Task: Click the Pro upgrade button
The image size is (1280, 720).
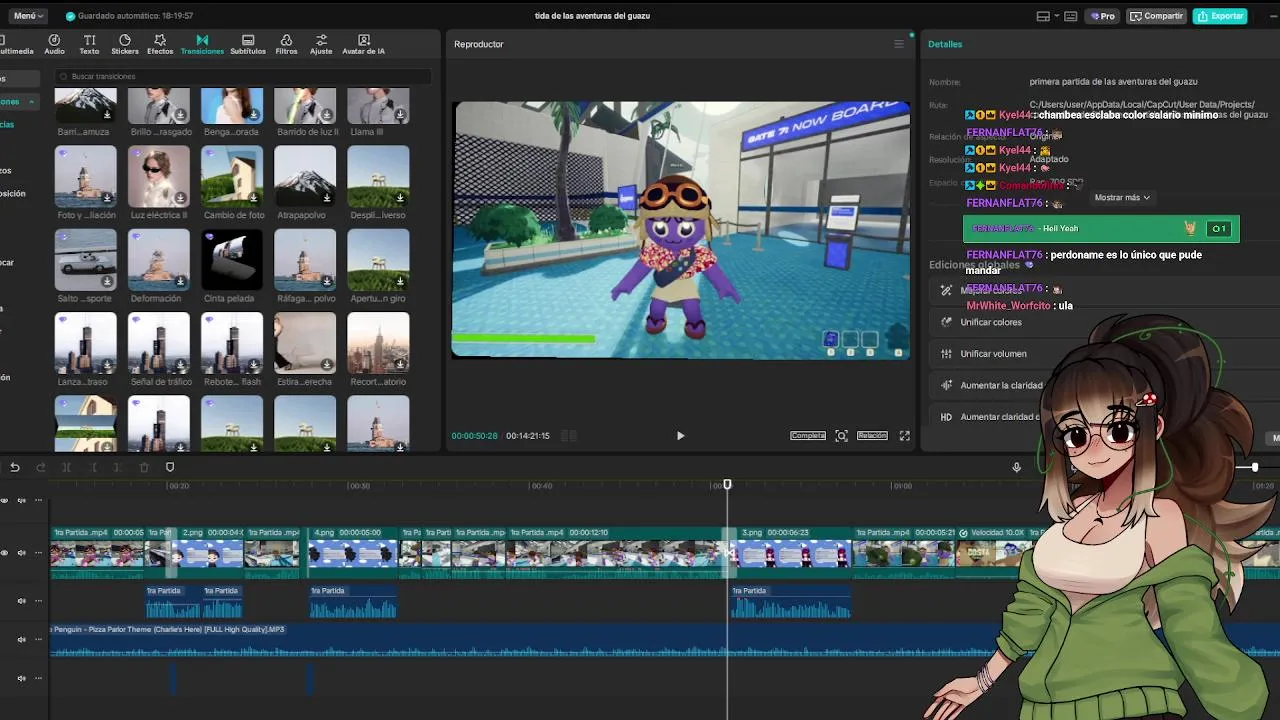Action: [1104, 16]
